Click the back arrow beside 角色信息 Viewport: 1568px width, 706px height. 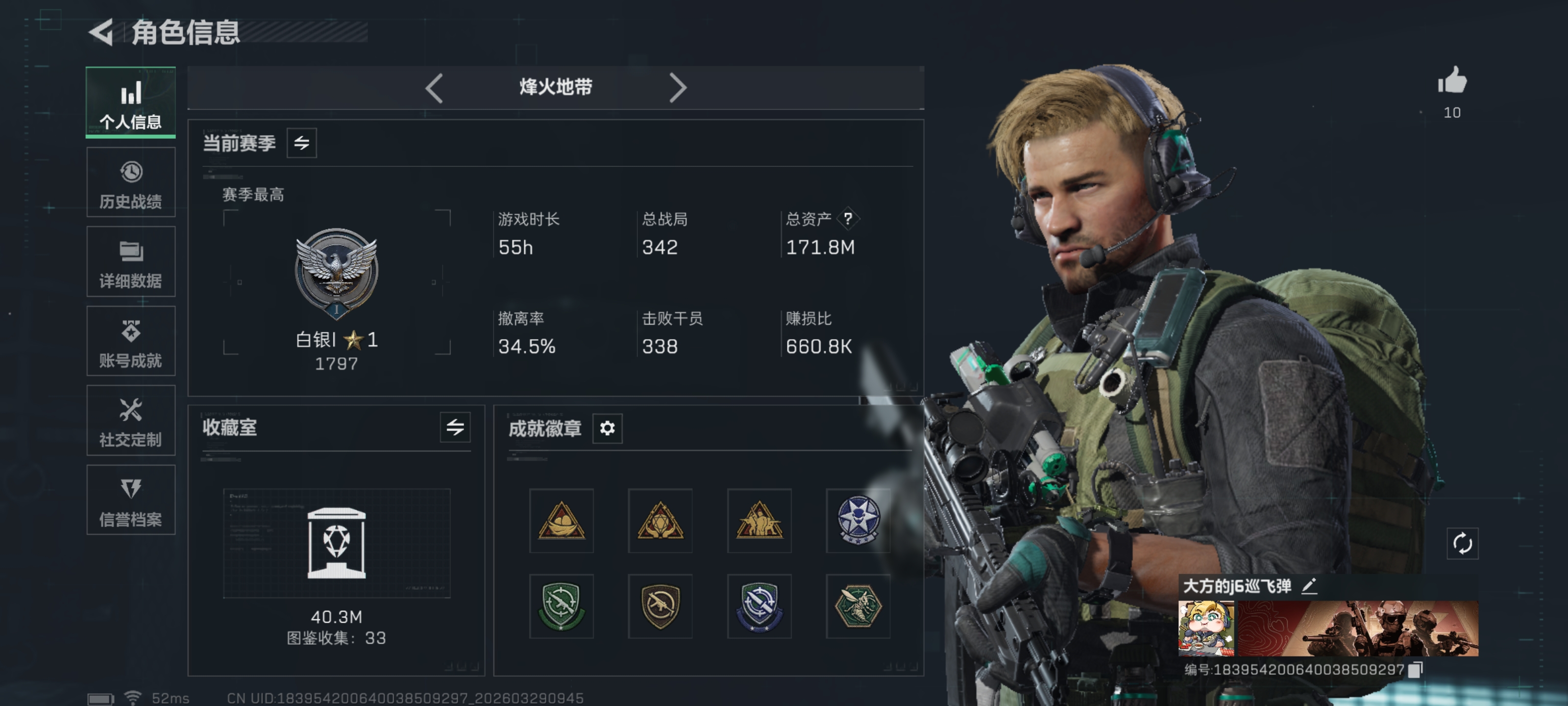coord(101,32)
